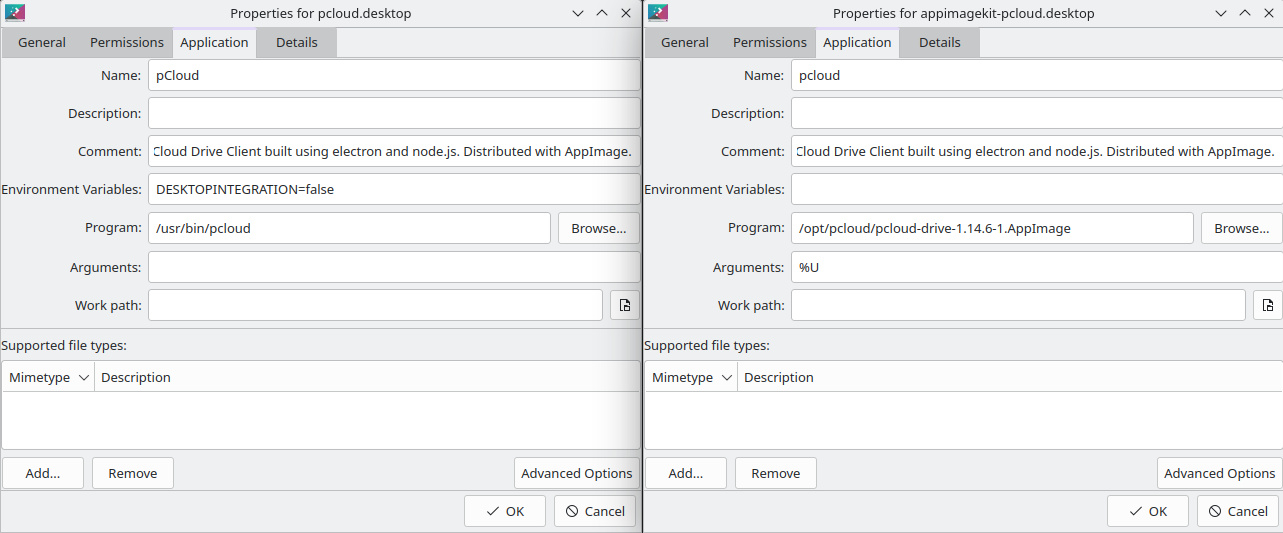Focus the empty Arguments field in pcloud.desktop window
1283x533 pixels.
tap(394, 267)
